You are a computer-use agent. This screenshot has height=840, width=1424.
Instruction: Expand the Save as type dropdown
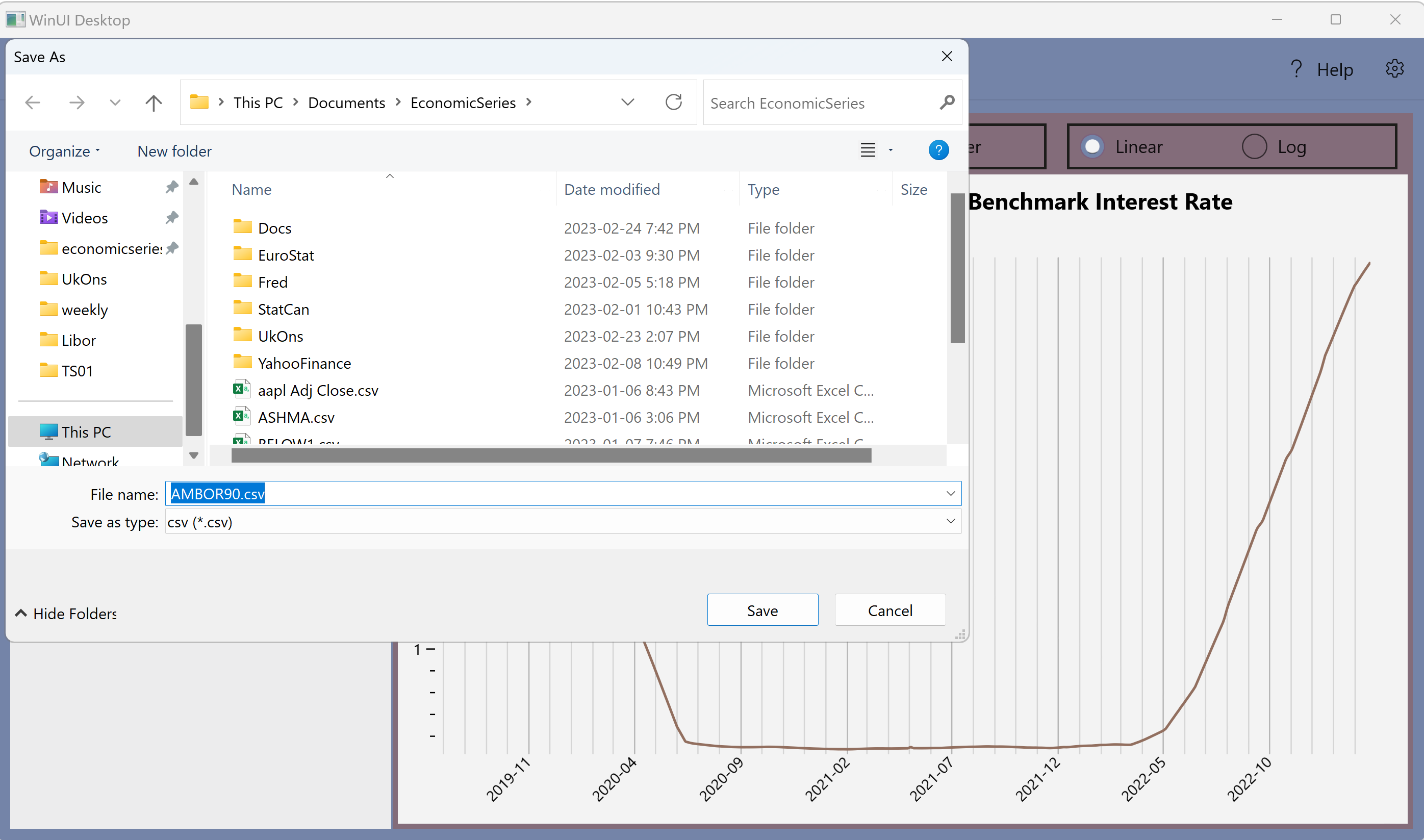[x=951, y=521]
